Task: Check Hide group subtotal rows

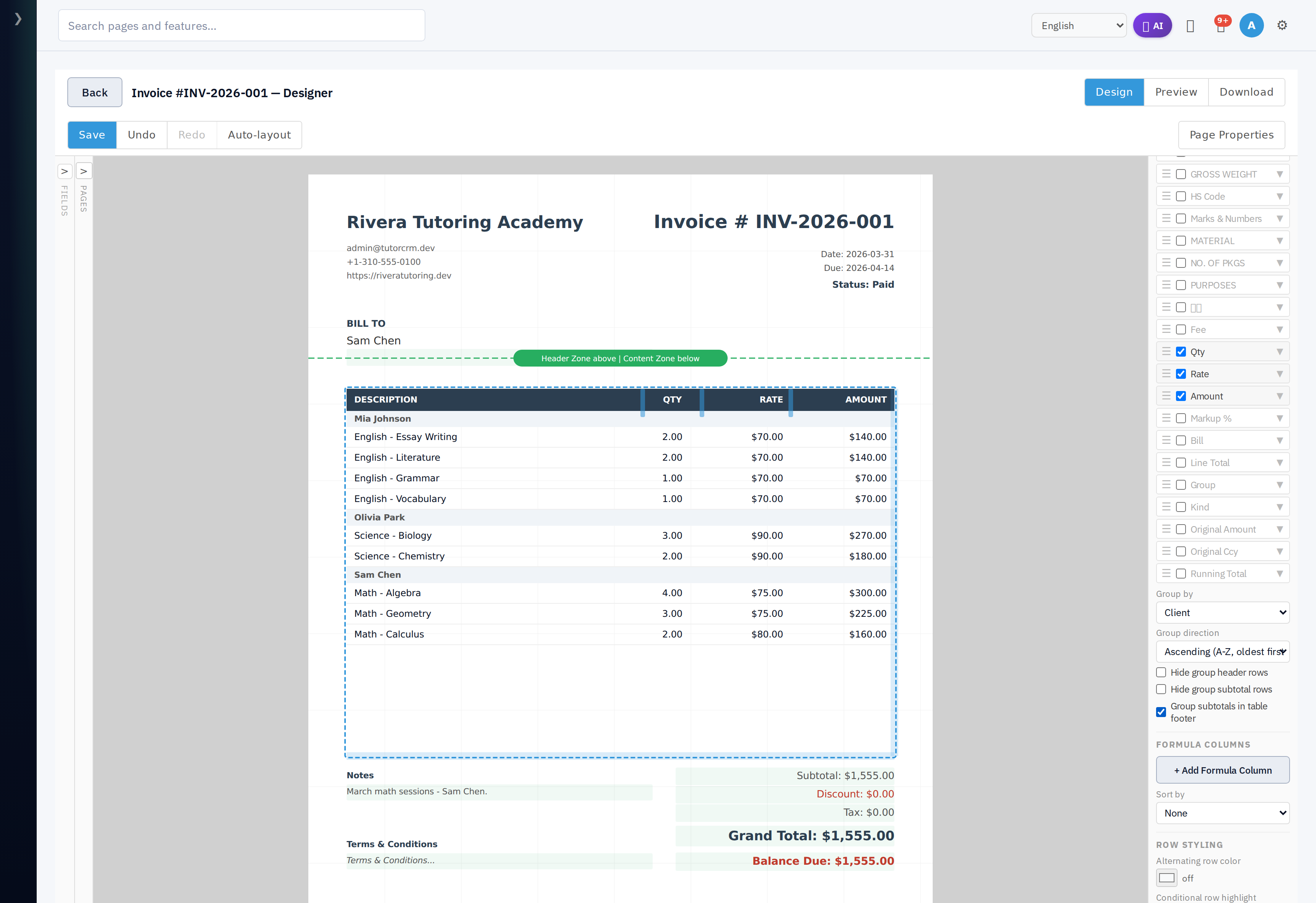Action: tap(1161, 689)
